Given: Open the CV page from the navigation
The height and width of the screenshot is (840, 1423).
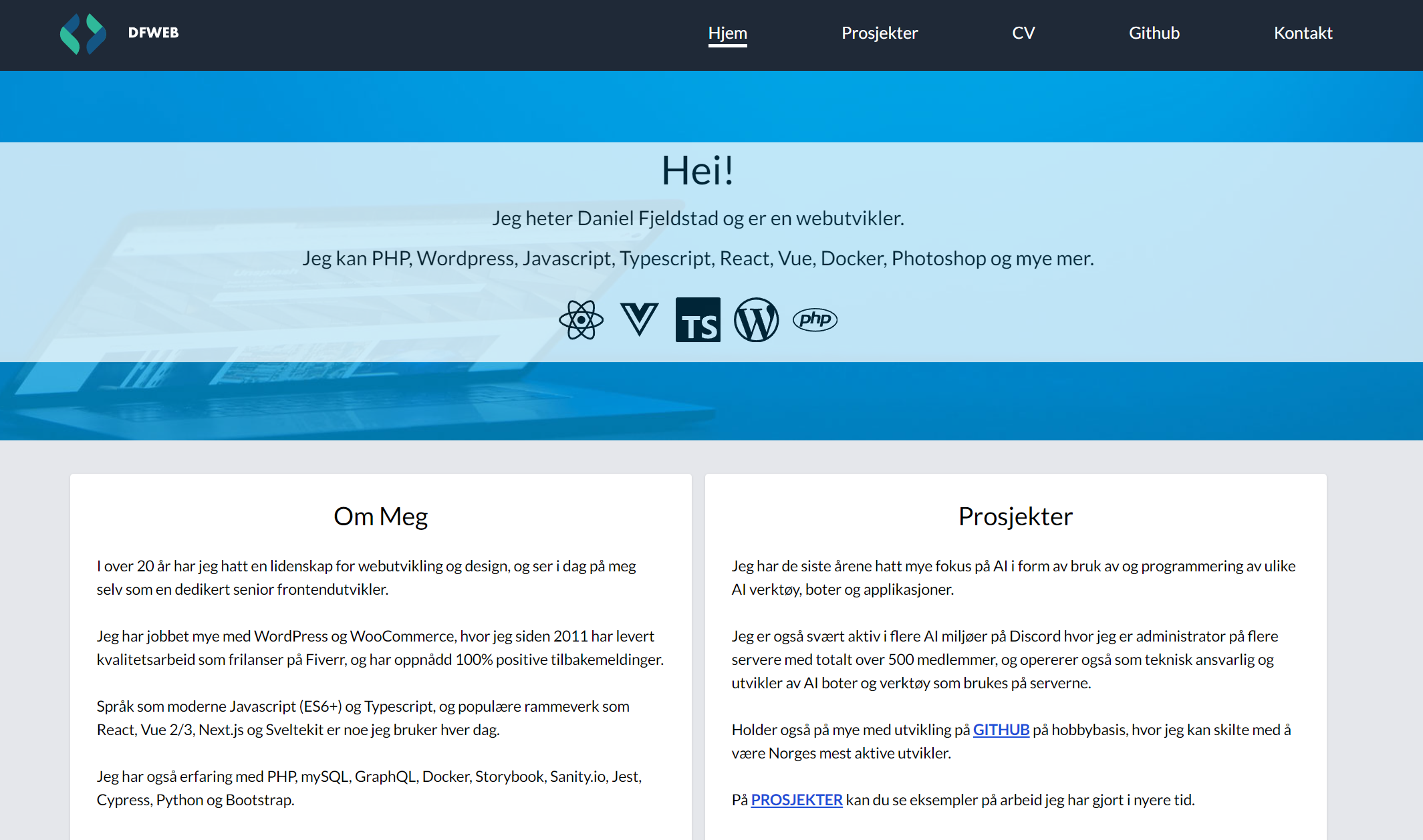Looking at the screenshot, I should pyautogui.click(x=1023, y=33).
